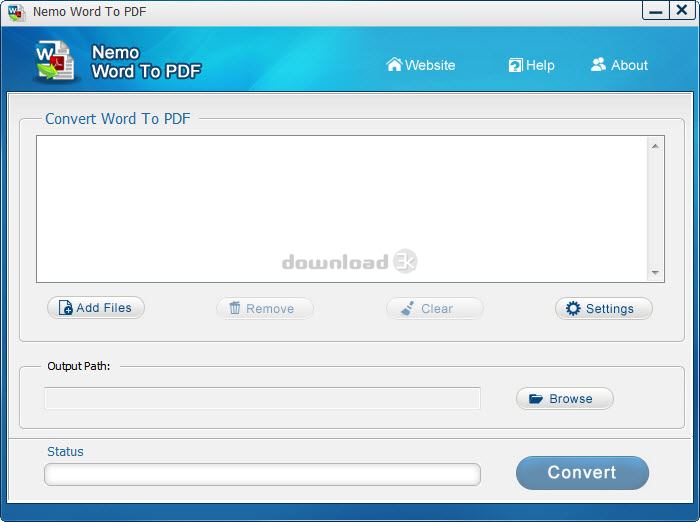Screen dimensions: 700x522
Task: Click the question-mark Help icon
Action: [515, 65]
